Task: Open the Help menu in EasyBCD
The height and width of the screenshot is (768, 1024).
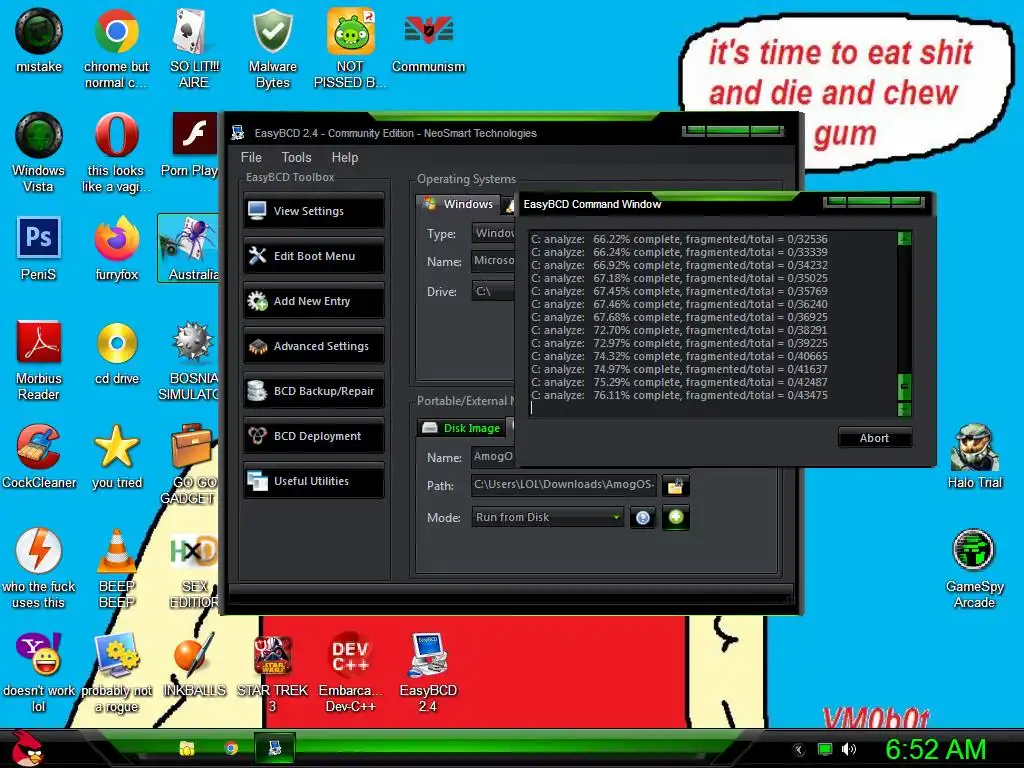Action: click(345, 157)
